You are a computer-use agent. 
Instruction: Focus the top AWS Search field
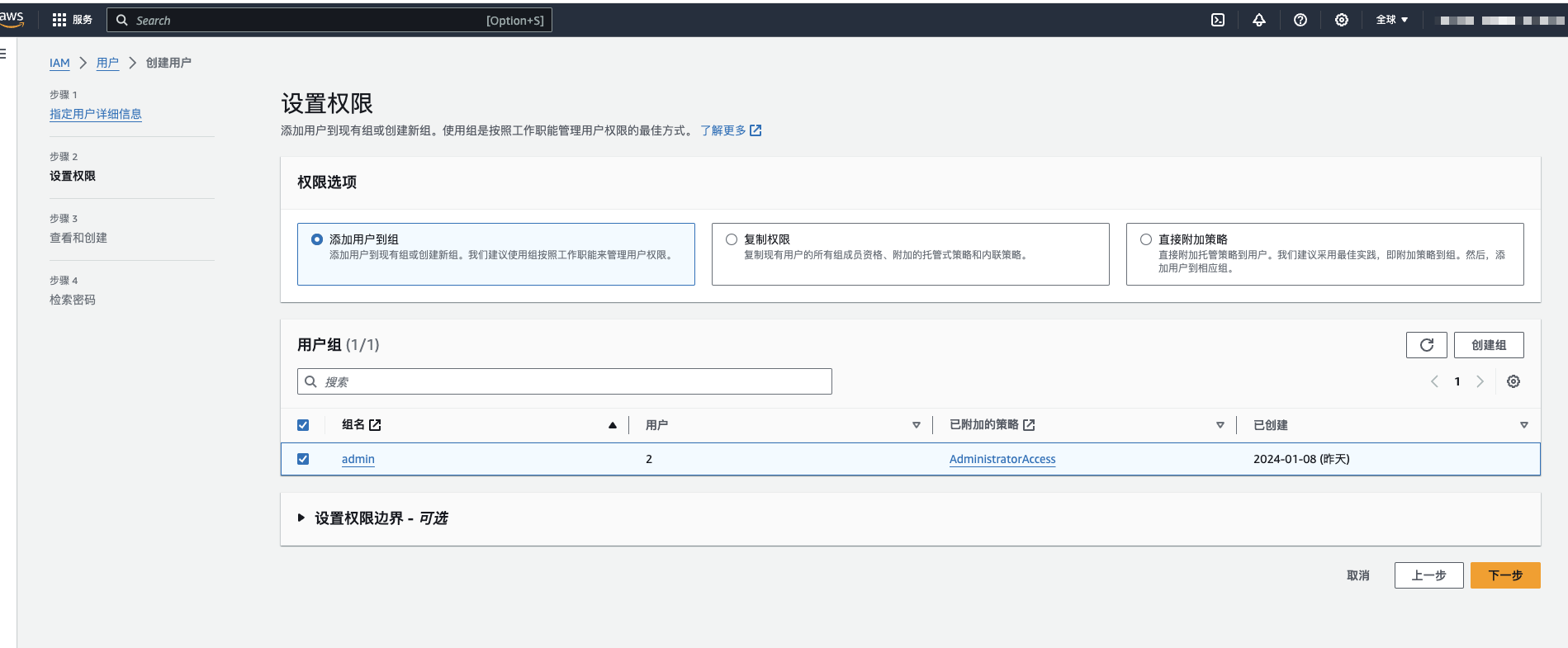tap(329, 20)
